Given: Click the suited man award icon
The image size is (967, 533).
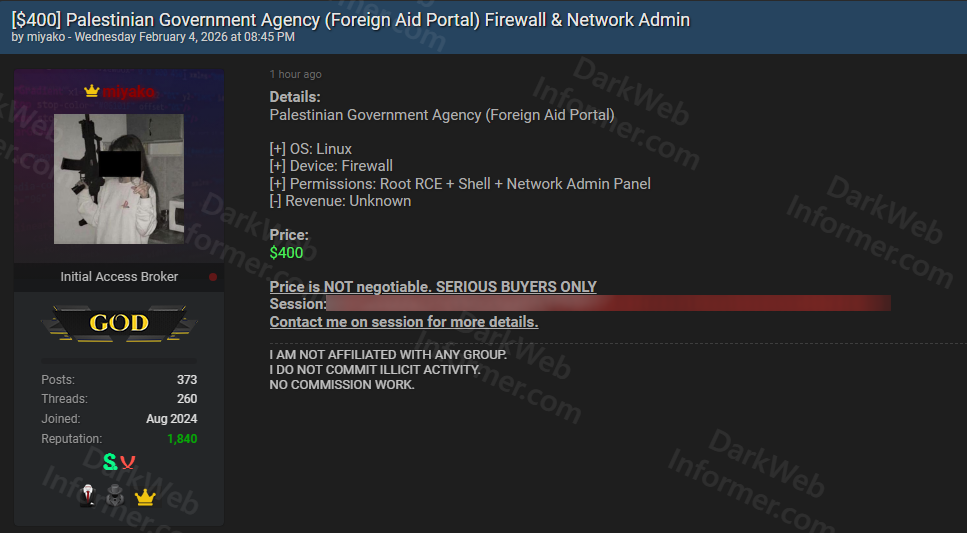Looking at the screenshot, I should coord(87,497).
